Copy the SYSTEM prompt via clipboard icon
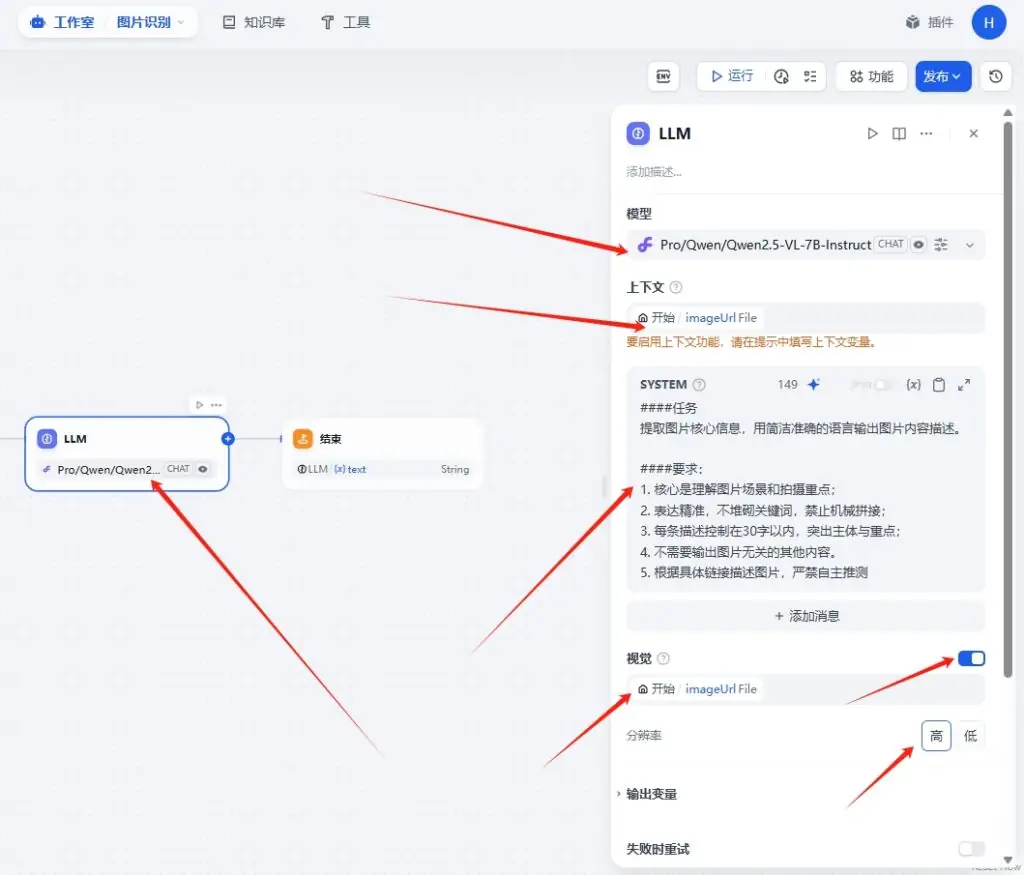Viewport: 1024px width, 875px height. 939,384
